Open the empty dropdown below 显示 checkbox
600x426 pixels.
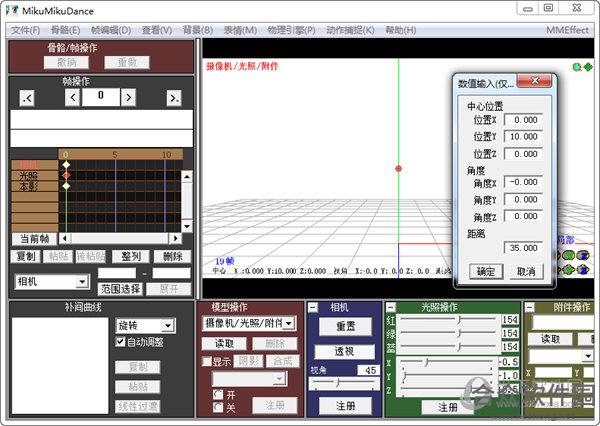249,379
